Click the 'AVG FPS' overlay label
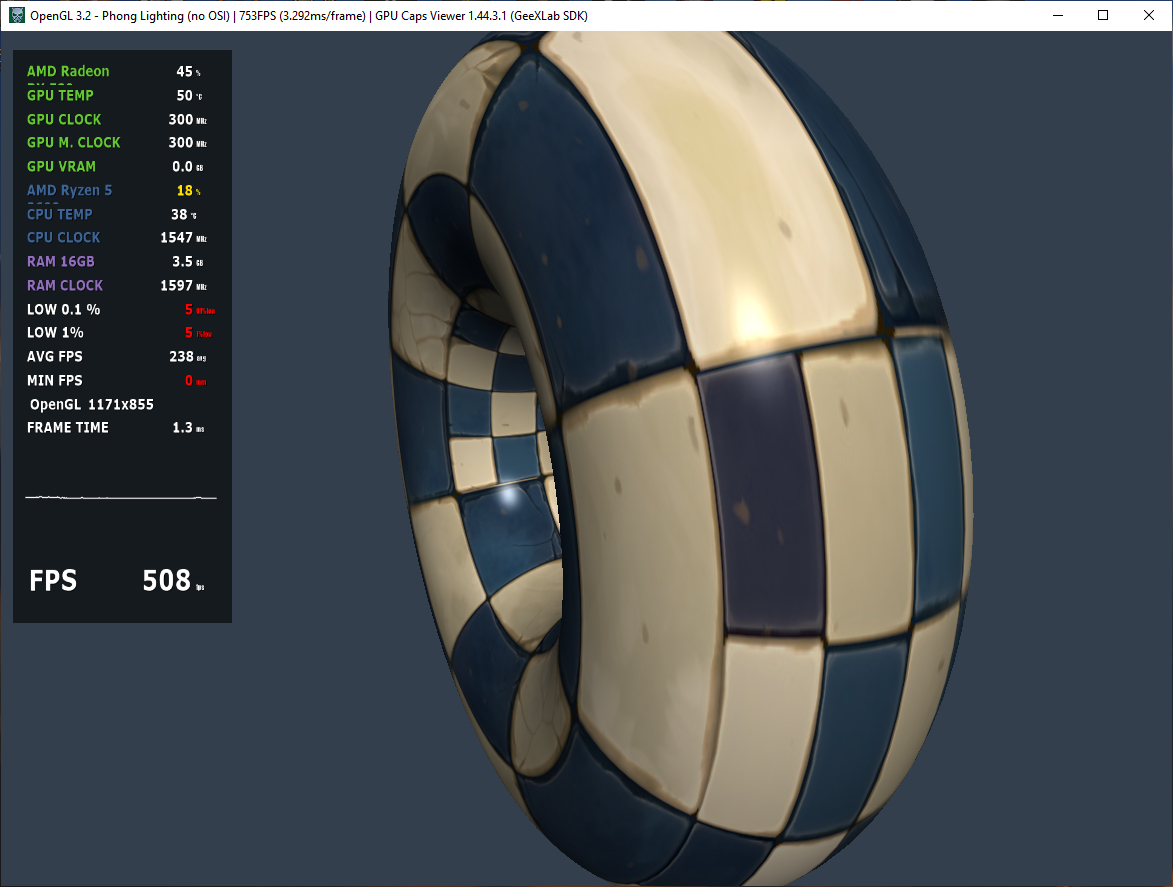Screen dimensions: 1173x887 55,356
